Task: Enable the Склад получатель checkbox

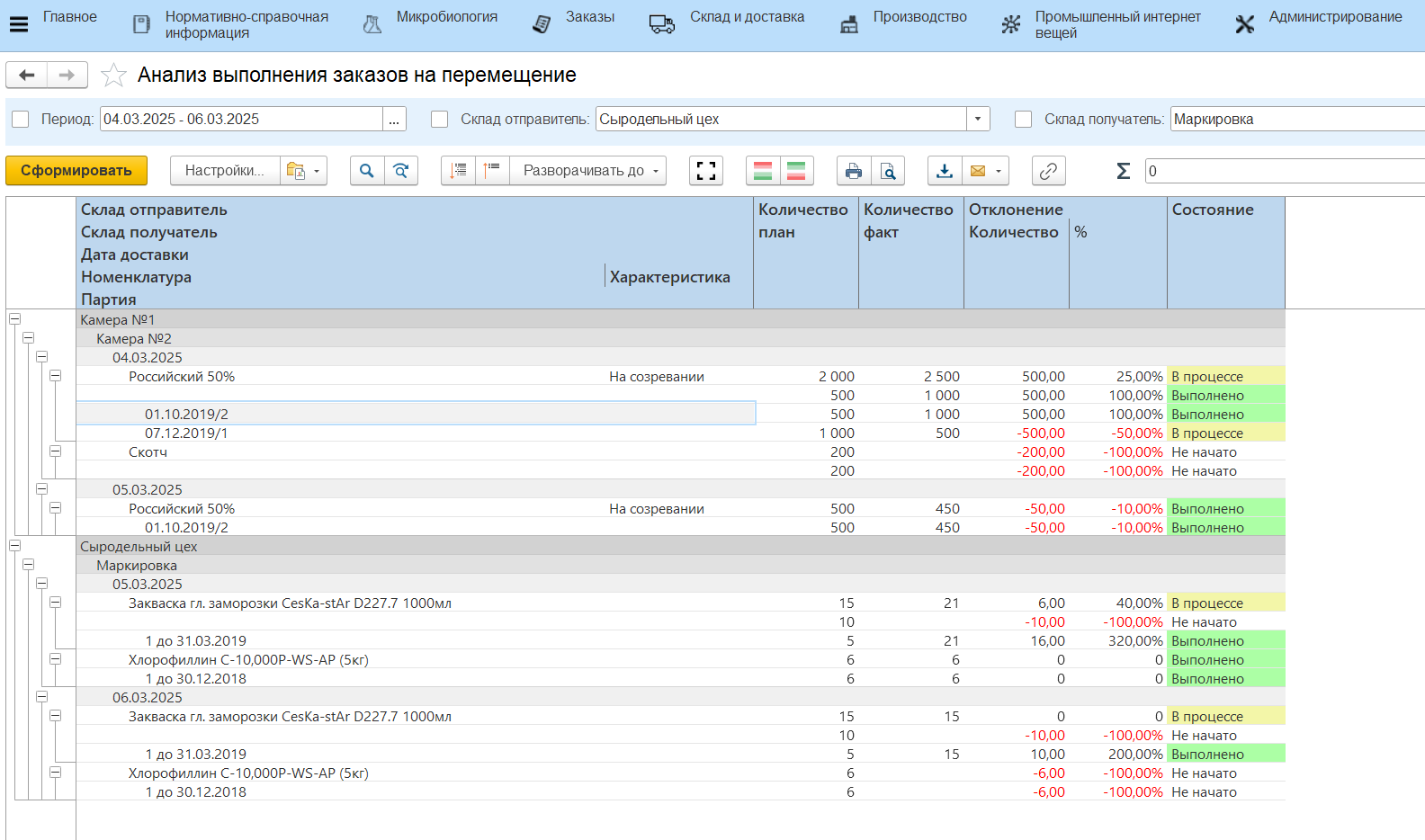Action: (x=1023, y=120)
